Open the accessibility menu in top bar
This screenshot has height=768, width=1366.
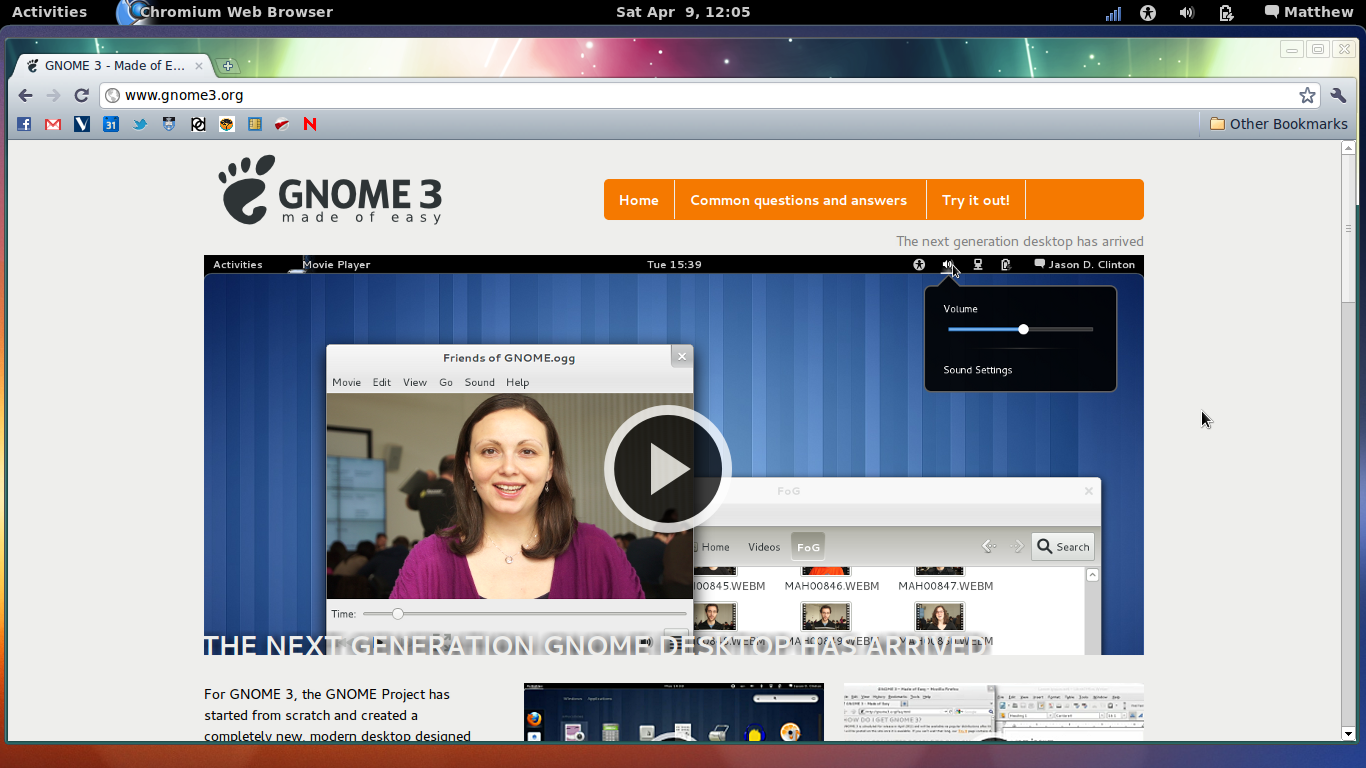point(1148,12)
